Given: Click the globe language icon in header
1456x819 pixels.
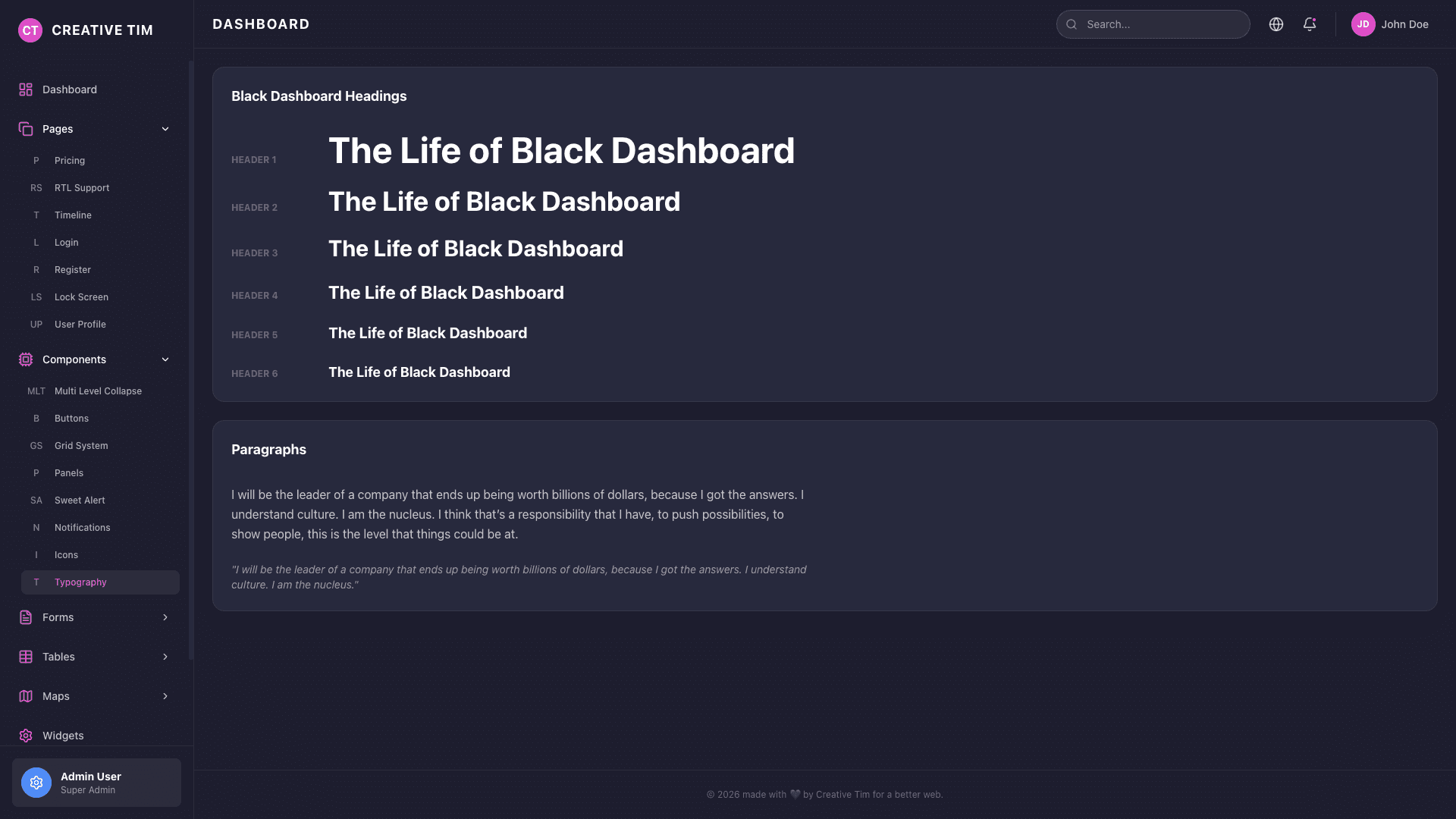Looking at the screenshot, I should point(1276,24).
